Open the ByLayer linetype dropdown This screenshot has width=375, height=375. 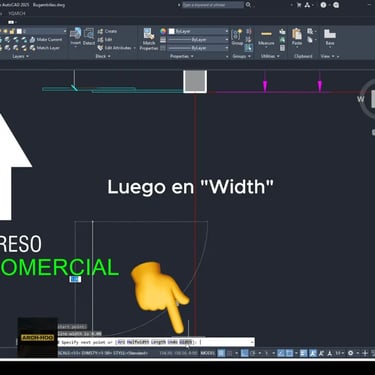(x=198, y=48)
